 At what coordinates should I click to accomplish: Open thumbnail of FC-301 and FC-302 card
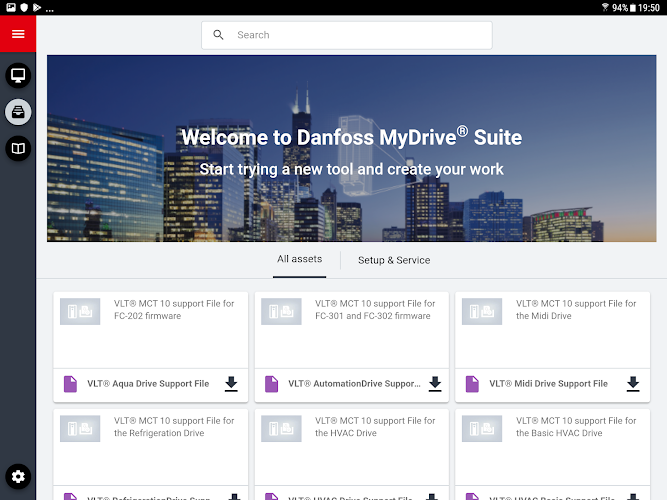pos(281,311)
